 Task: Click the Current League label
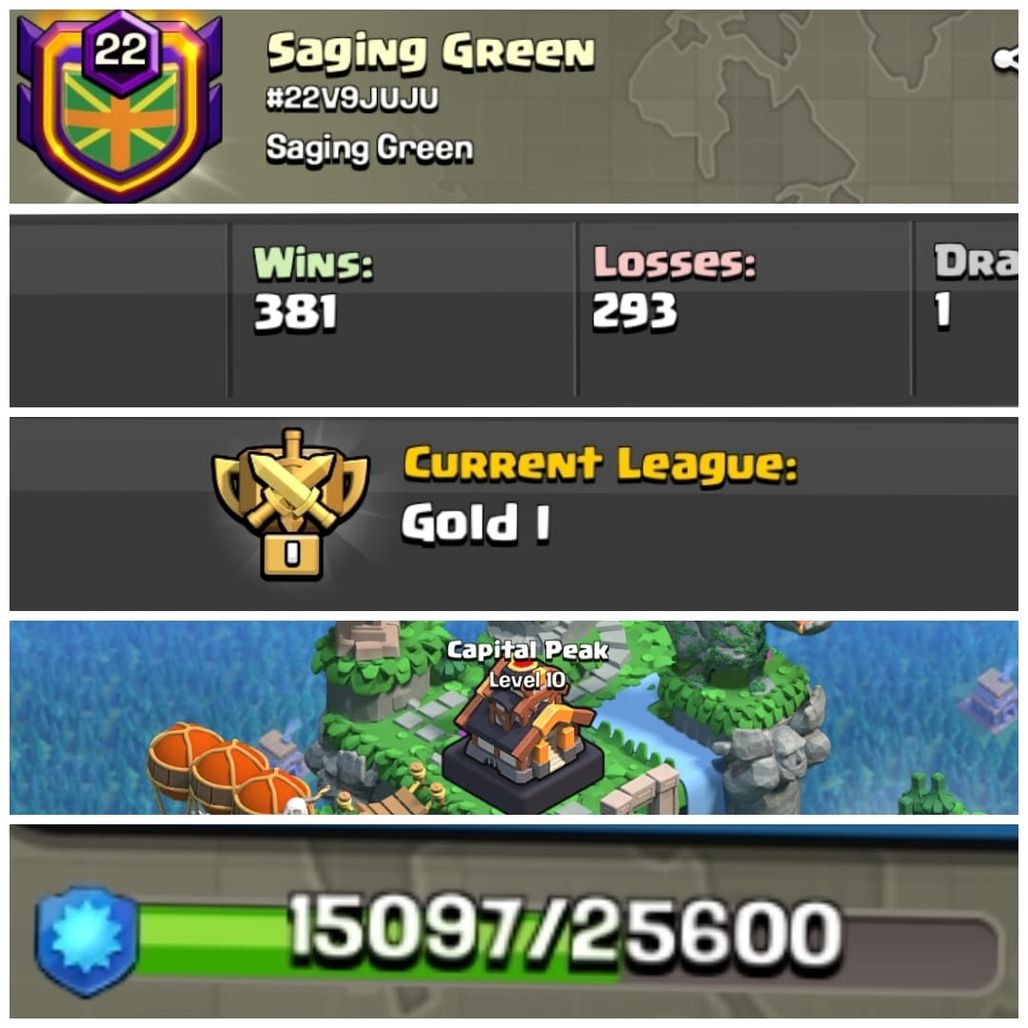pyautogui.click(x=600, y=465)
